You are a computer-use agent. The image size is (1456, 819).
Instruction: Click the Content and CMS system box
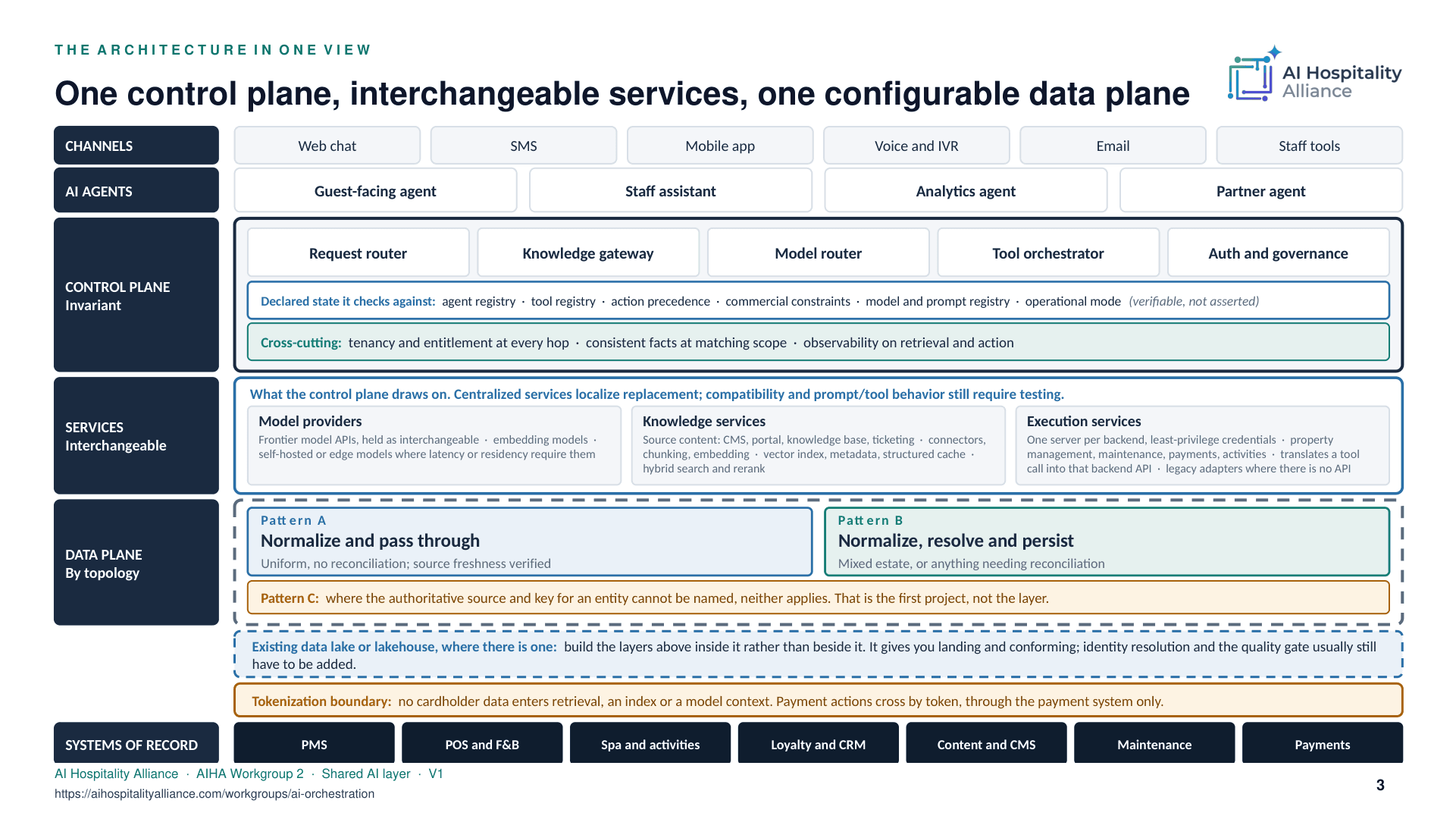986,743
